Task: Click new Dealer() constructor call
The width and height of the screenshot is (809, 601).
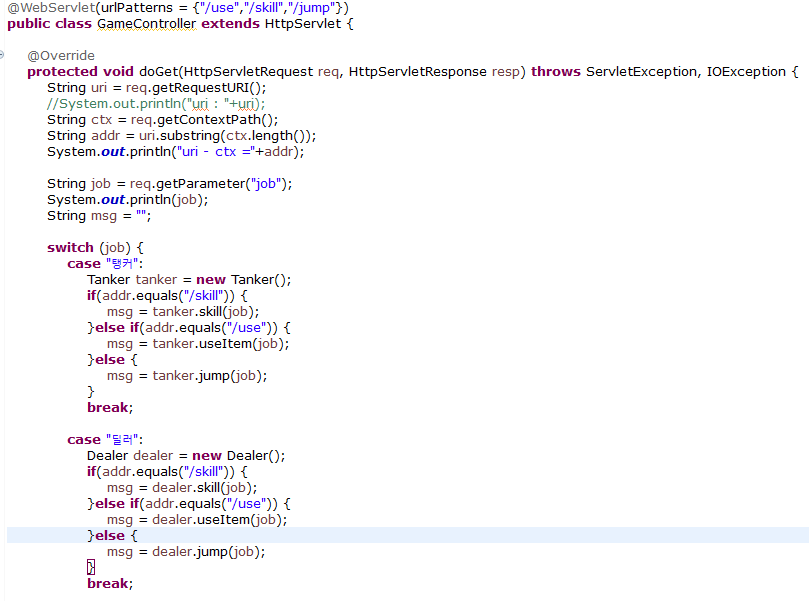Action: point(236,456)
